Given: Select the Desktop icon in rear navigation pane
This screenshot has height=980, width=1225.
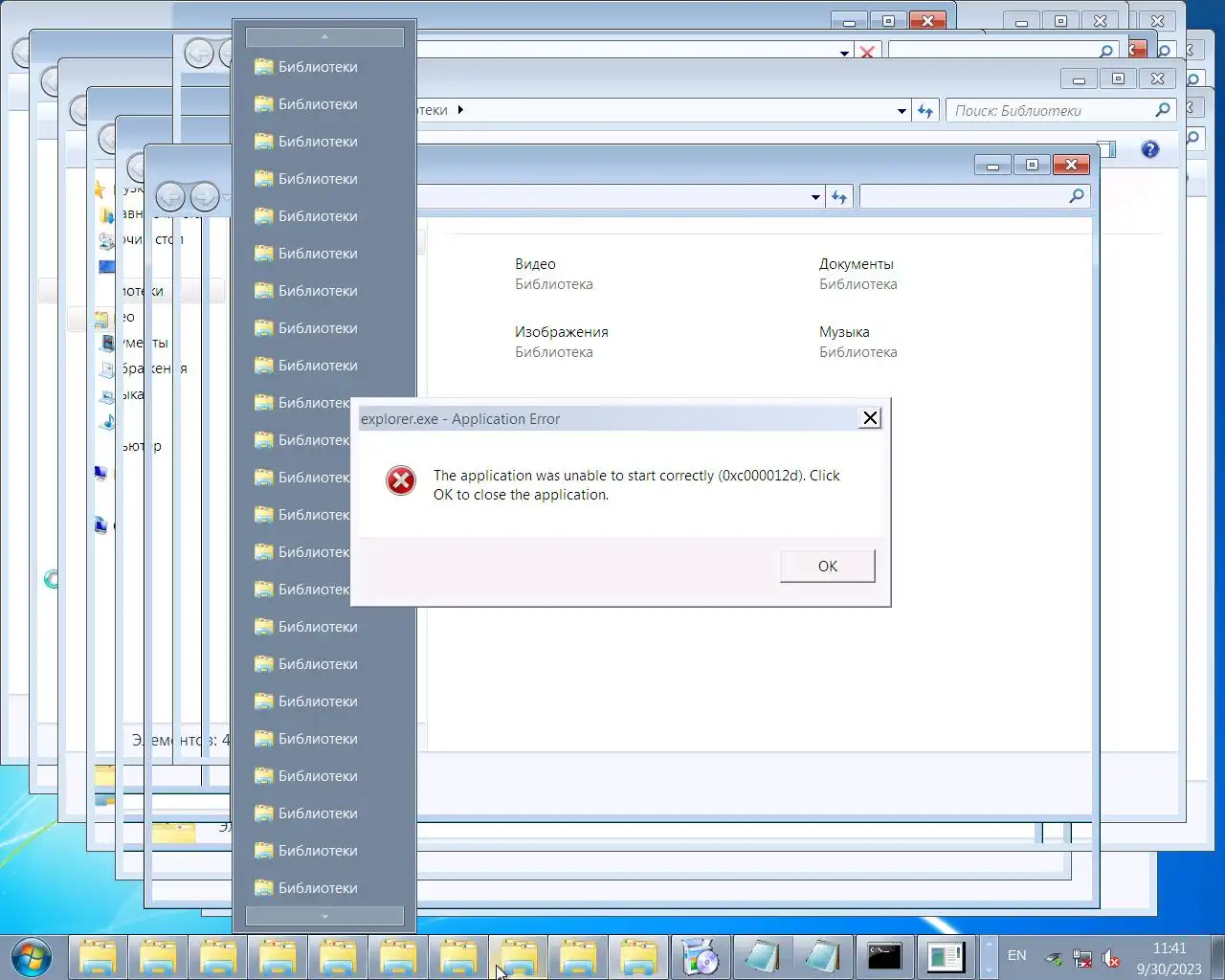Looking at the screenshot, I should [x=106, y=266].
